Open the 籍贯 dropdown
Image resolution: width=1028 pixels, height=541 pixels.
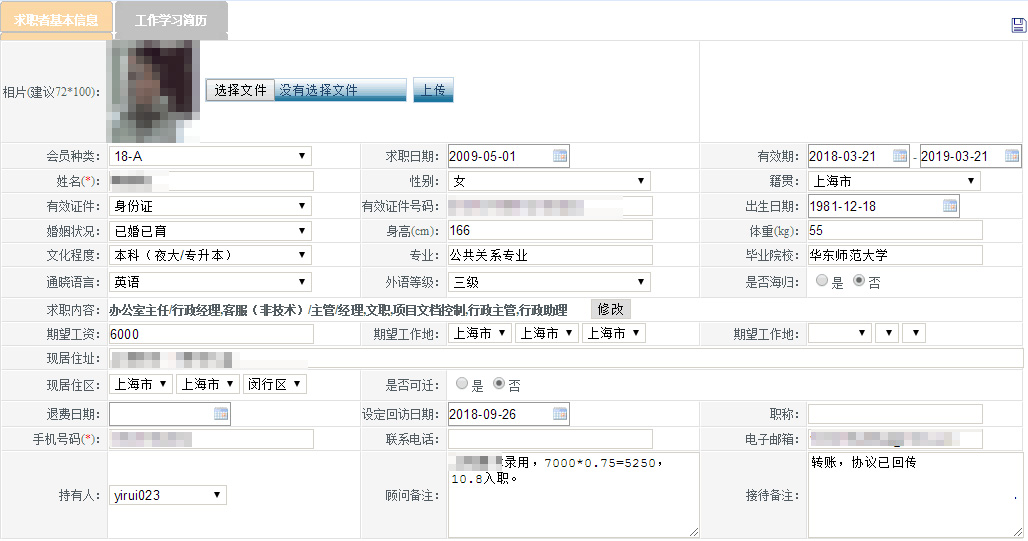(894, 181)
